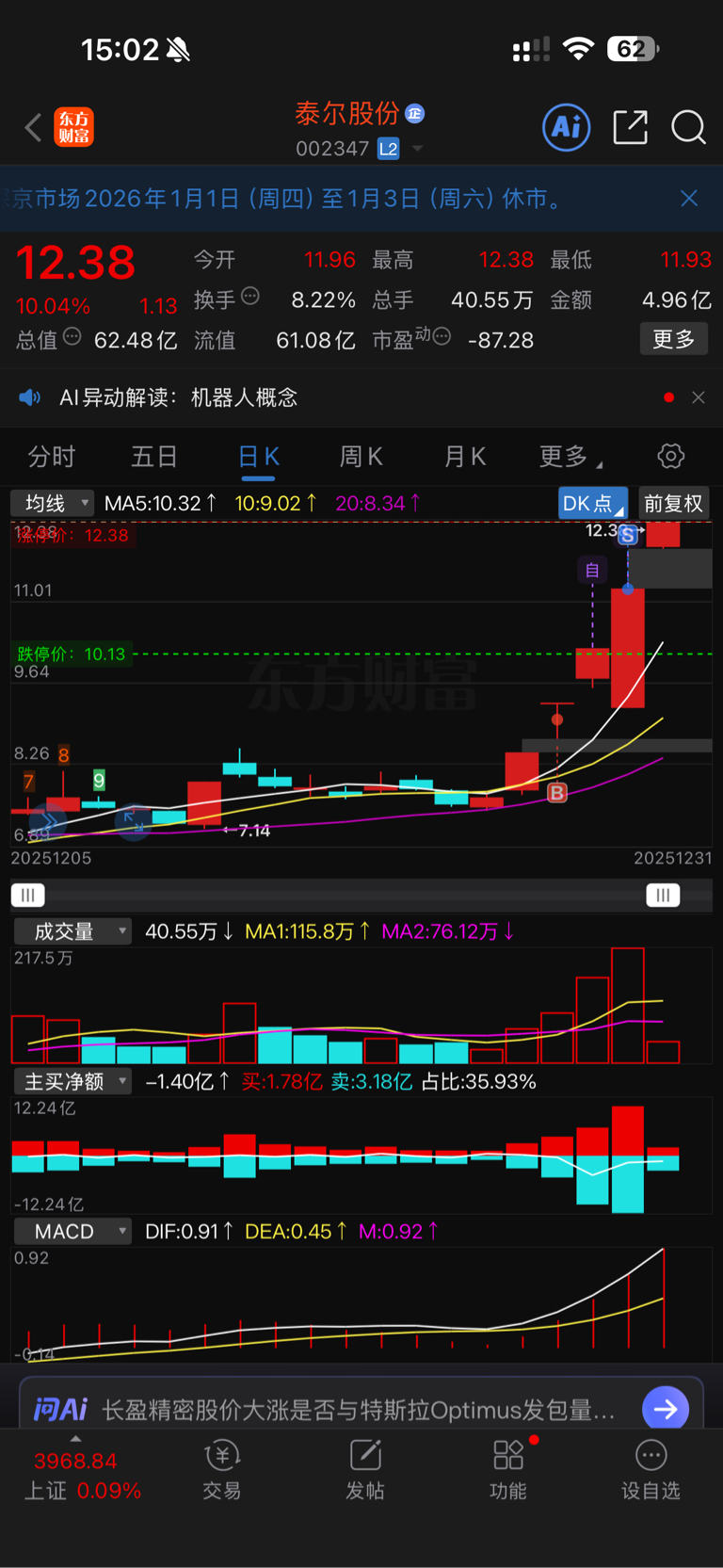Tap the info icon next to 总值

(72, 337)
